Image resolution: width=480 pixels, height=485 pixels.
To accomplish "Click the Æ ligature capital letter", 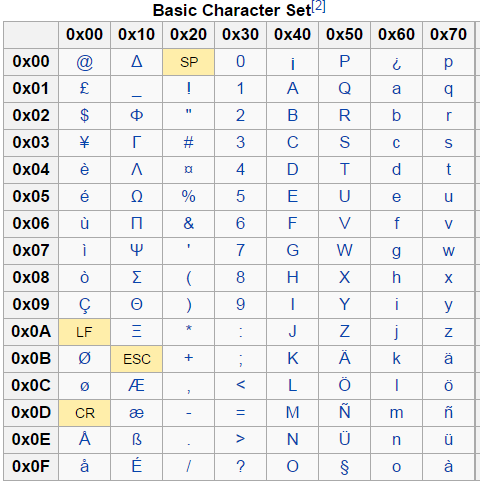I will tap(137, 386).
